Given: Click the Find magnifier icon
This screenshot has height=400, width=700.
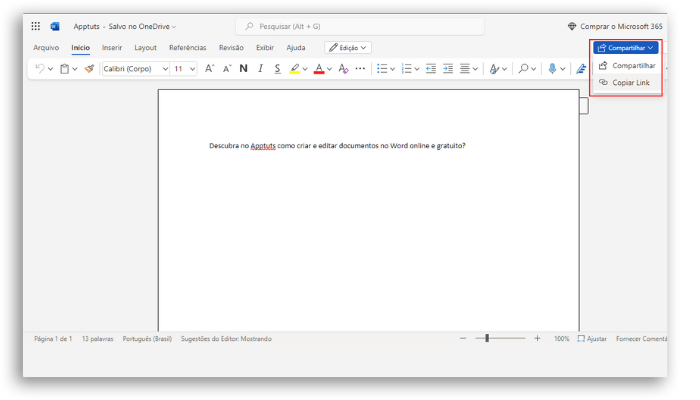Looking at the screenshot, I should click(x=523, y=69).
